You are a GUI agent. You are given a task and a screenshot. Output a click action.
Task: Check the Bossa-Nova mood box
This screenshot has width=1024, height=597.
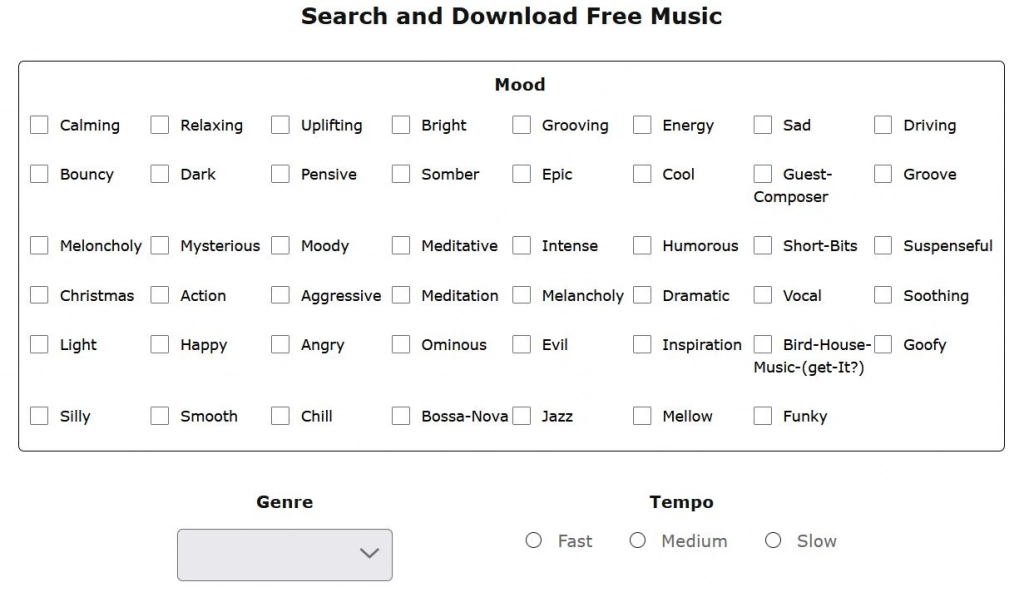point(401,416)
